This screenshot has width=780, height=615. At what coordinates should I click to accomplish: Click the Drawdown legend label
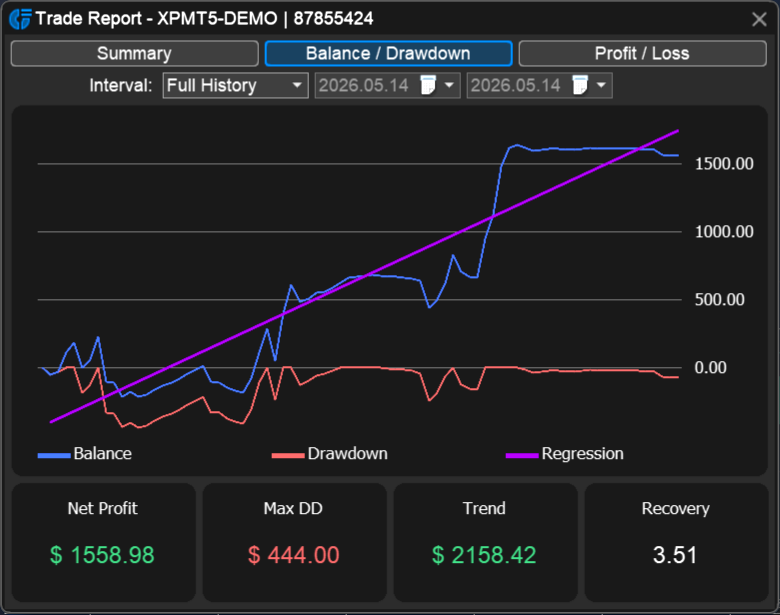[x=347, y=454]
